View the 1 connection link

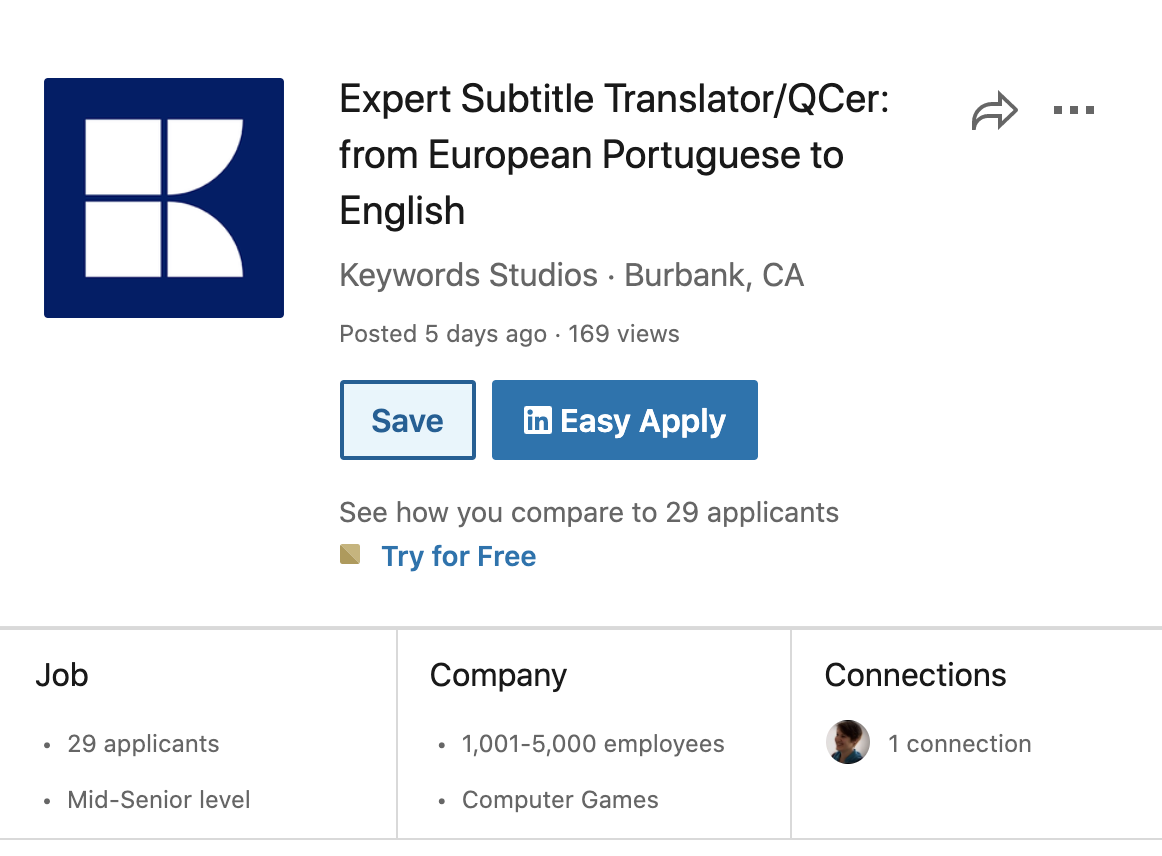pos(960,743)
